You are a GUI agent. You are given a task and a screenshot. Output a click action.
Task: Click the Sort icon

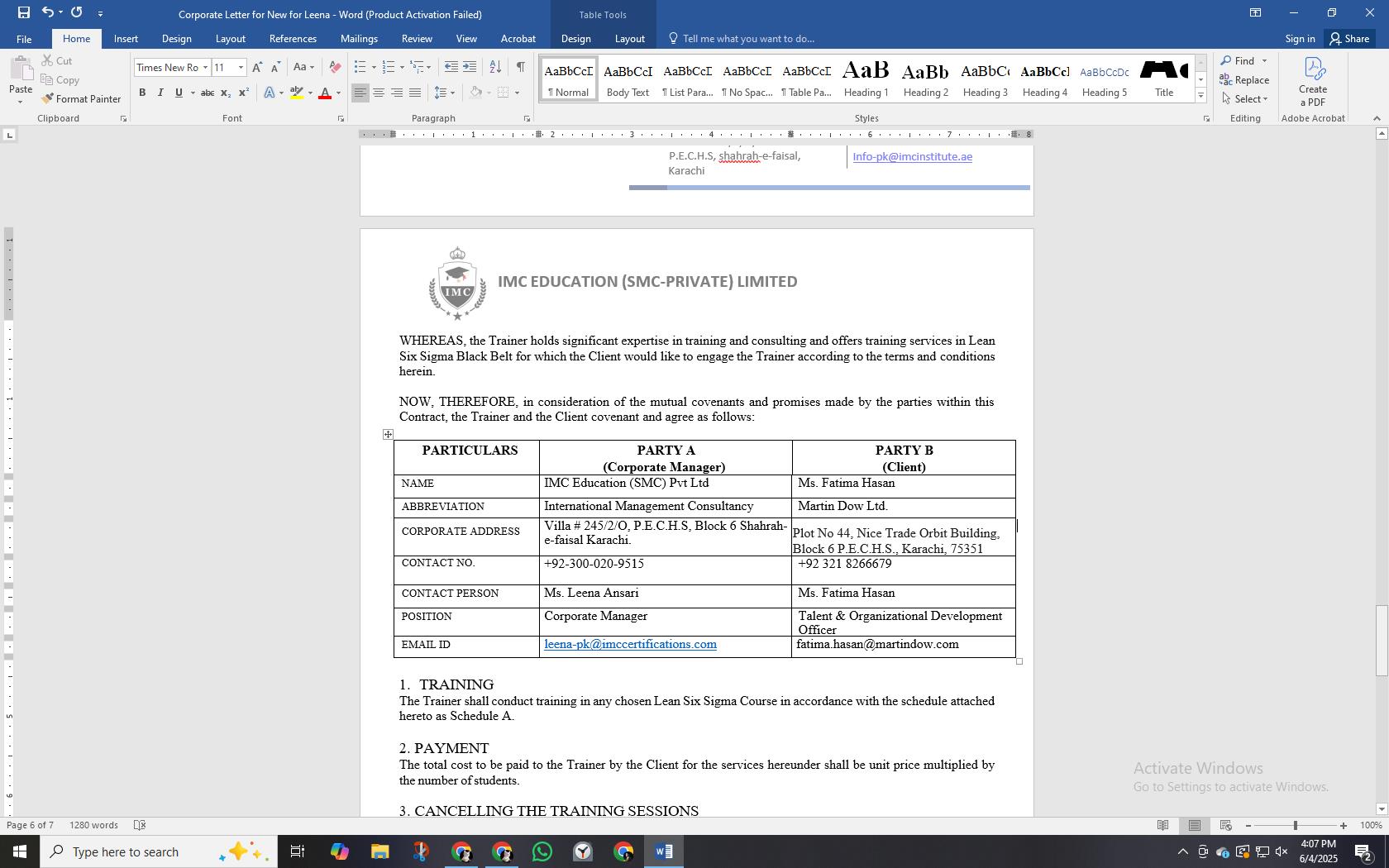point(494,67)
